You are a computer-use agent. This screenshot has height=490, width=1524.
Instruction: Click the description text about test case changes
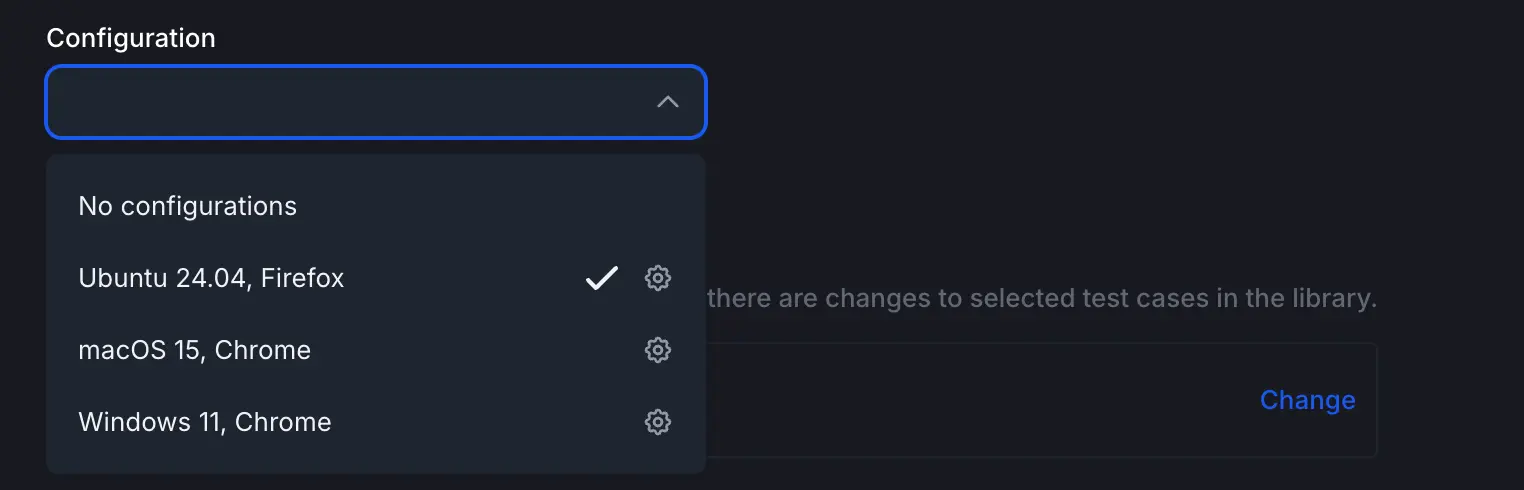1040,298
